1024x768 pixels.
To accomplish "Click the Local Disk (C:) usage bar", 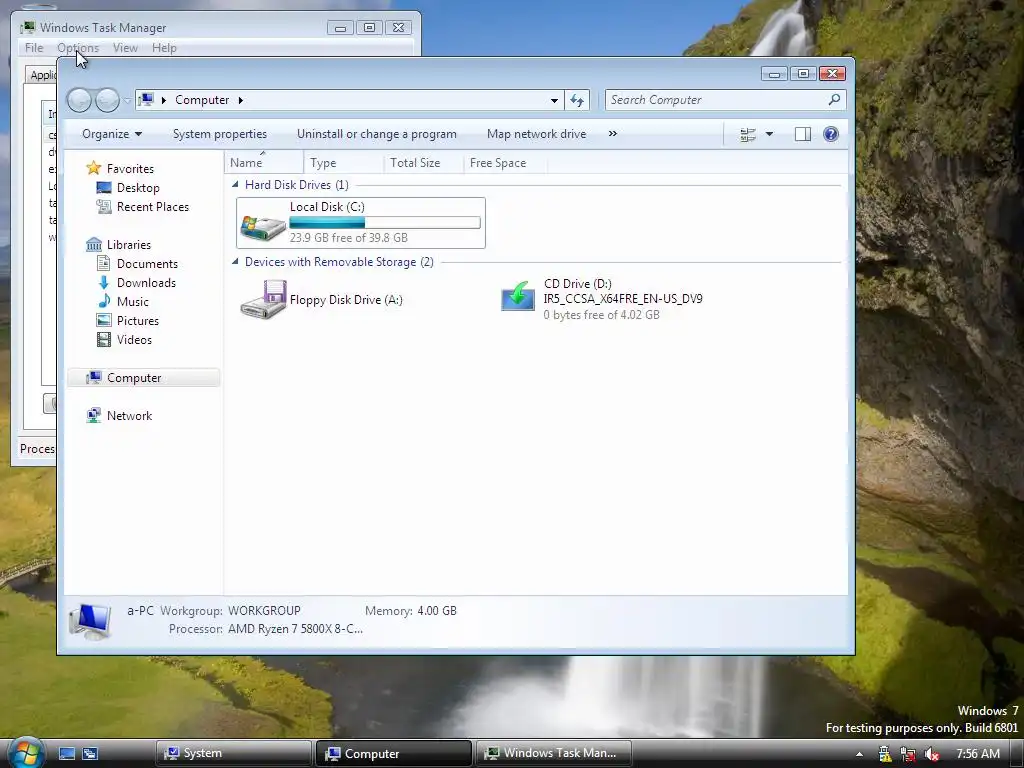I will [x=385, y=223].
